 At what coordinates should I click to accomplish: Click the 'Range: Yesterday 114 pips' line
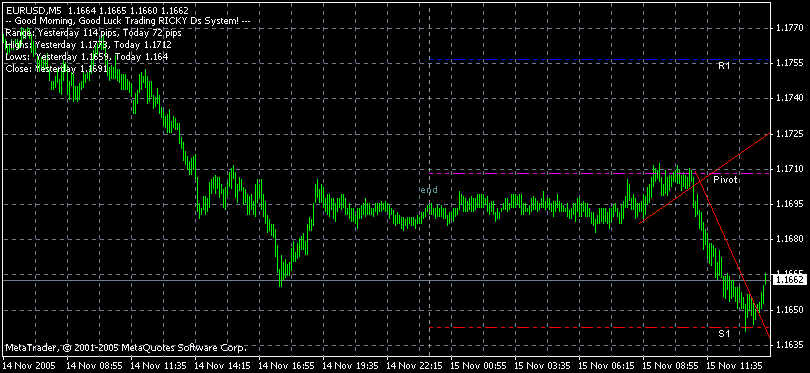tap(93, 33)
